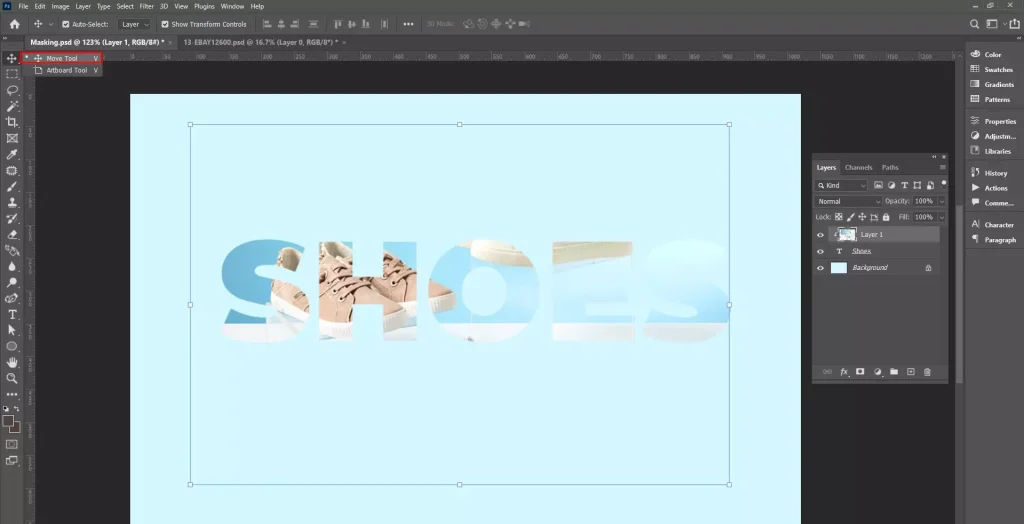Expand the Opacity value dropdown arrow

tap(941, 201)
